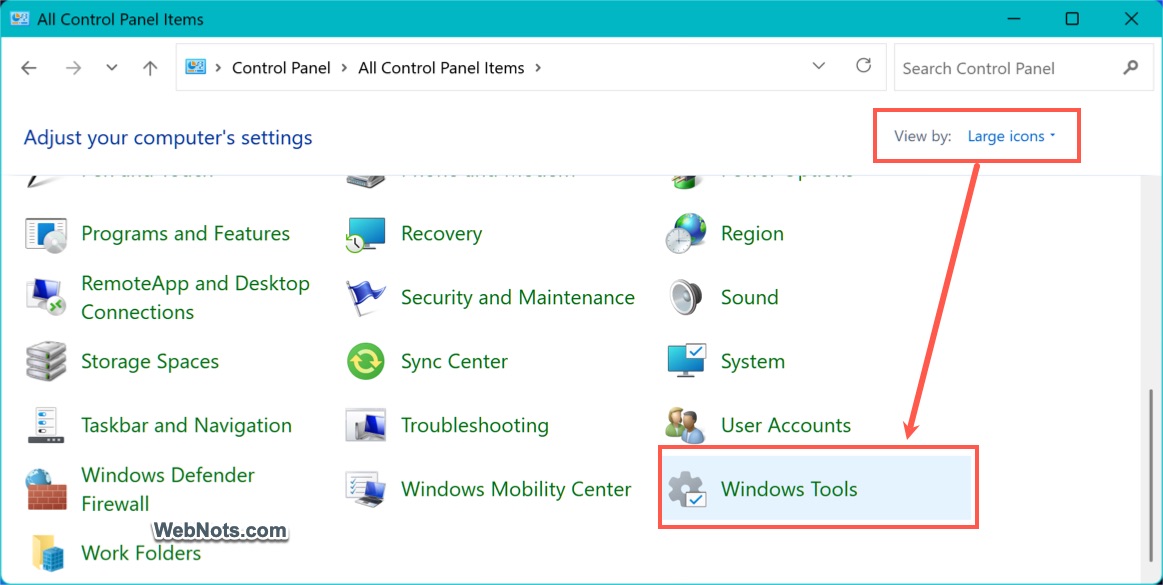Open the View by Large icons dropdown

point(1012,136)
